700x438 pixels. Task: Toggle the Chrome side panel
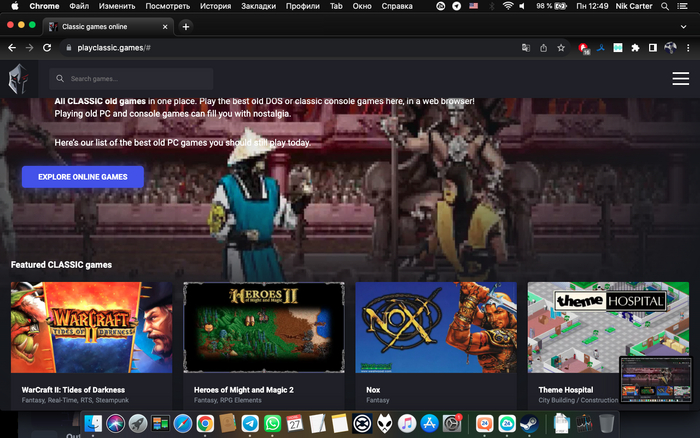click(652, 47)
